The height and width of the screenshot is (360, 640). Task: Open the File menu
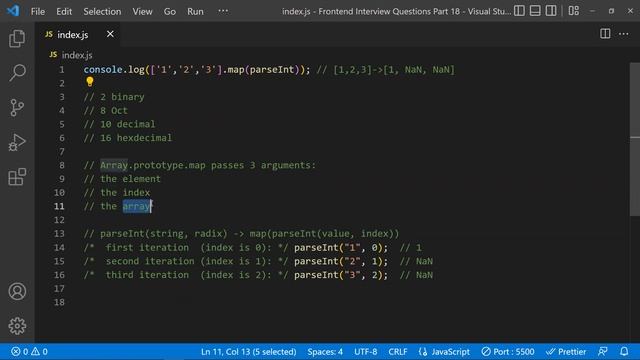pos(38,11)
